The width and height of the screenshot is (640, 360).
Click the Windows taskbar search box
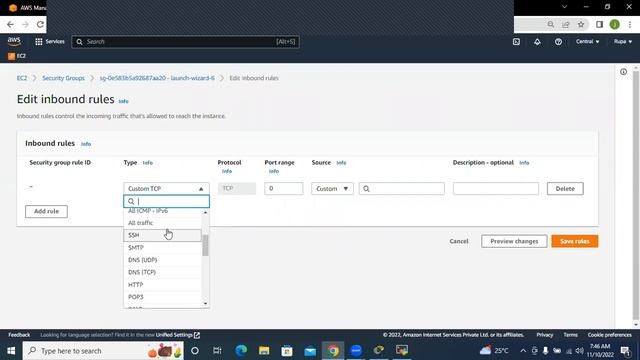pos(103,351)
